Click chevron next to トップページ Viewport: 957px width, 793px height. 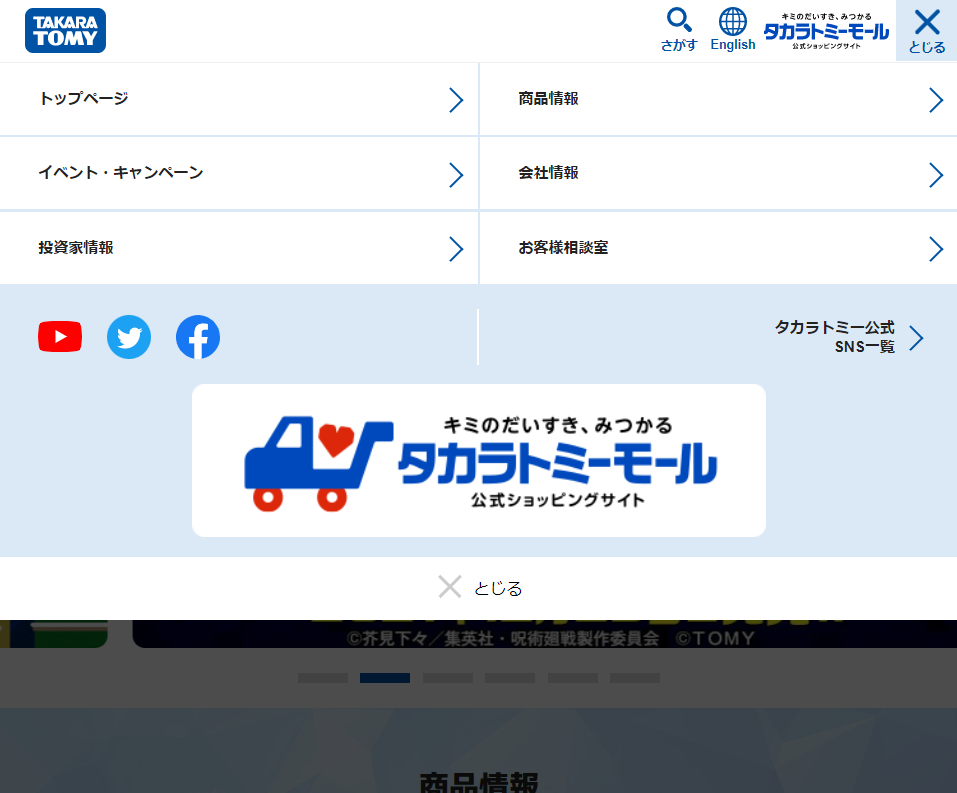(x=456, y=100)
